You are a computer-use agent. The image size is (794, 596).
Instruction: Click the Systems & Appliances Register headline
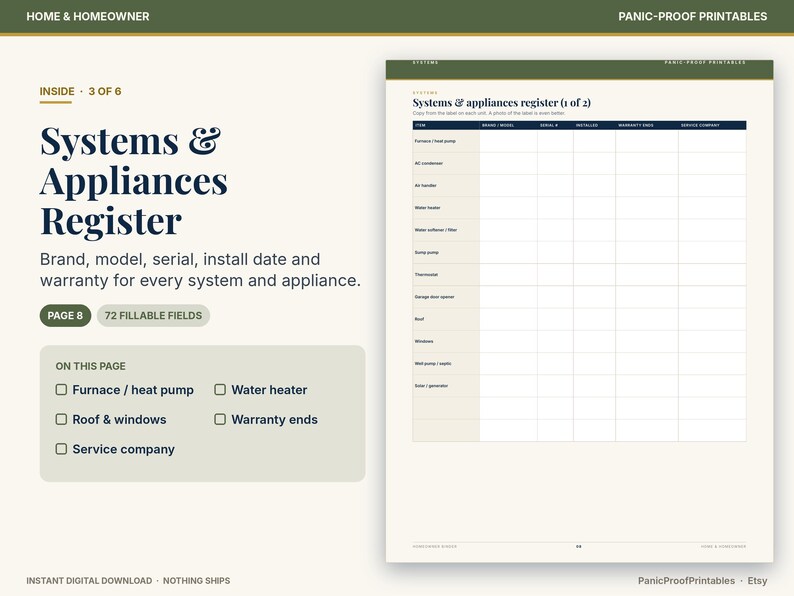click(x=134, y=181)
